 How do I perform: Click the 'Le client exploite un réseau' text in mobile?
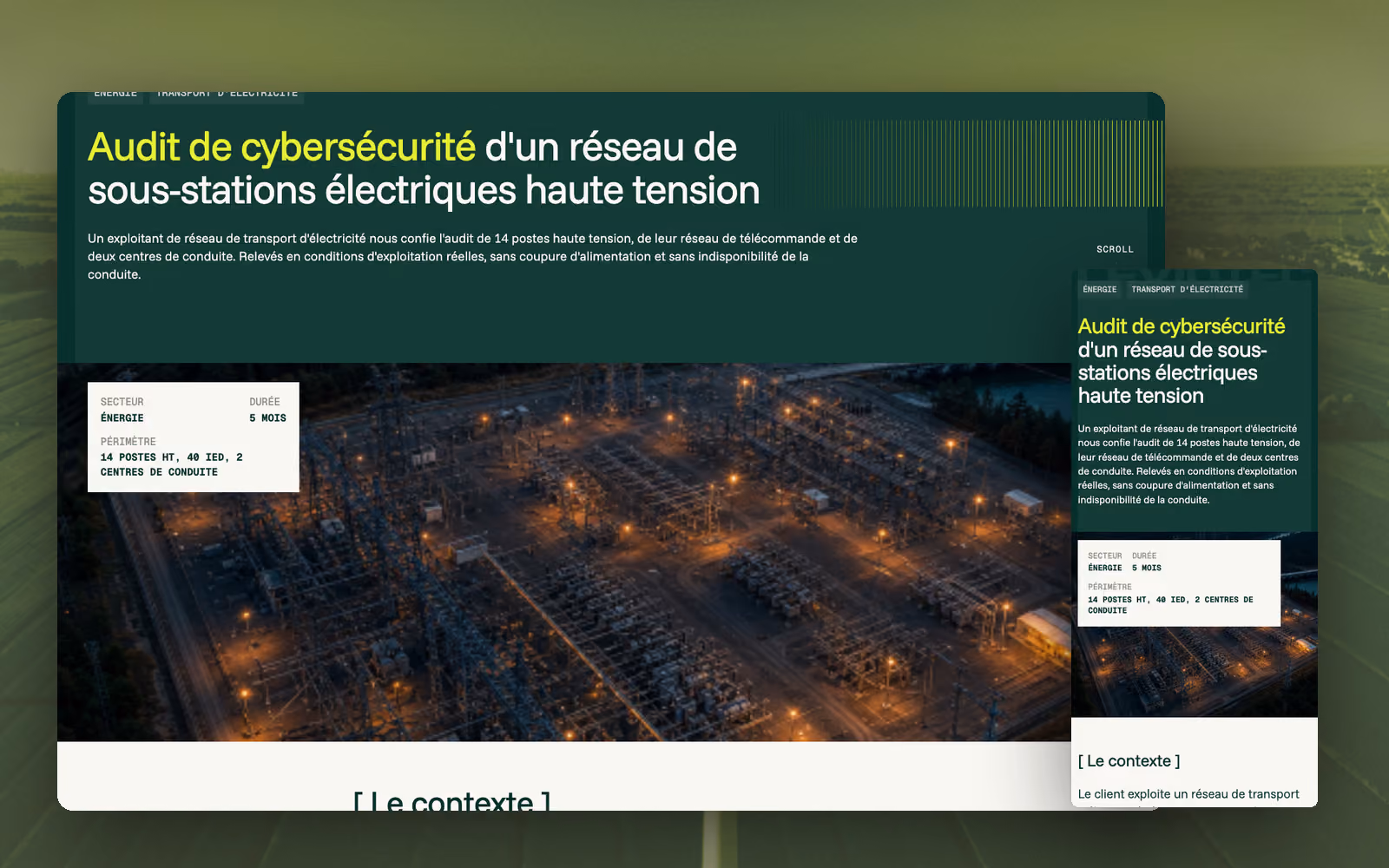[x=1188, y=794]
